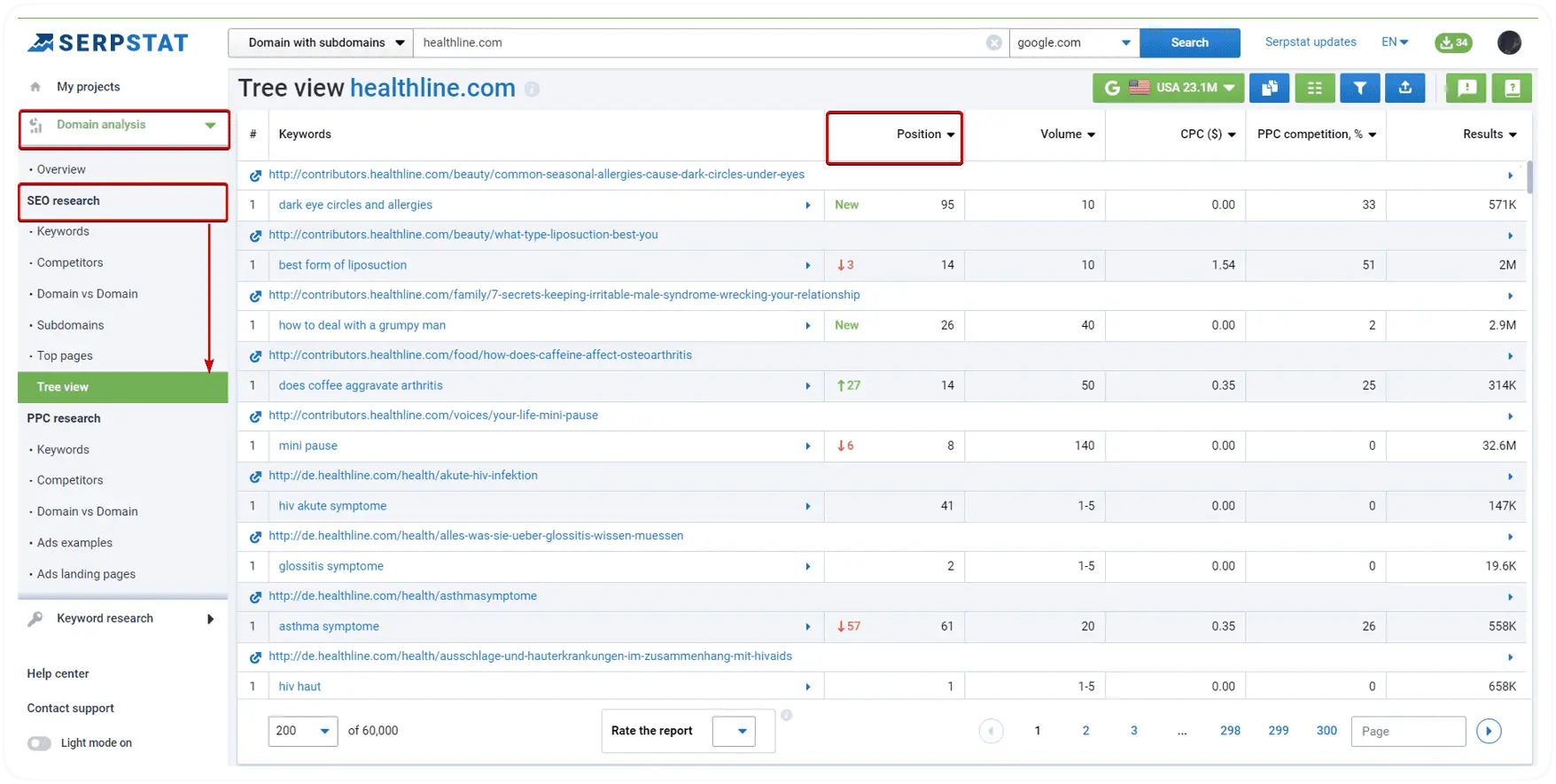Click the green downloads counter badge
The width and height of the screenshot is (1556, 784).
(1453, 43)
